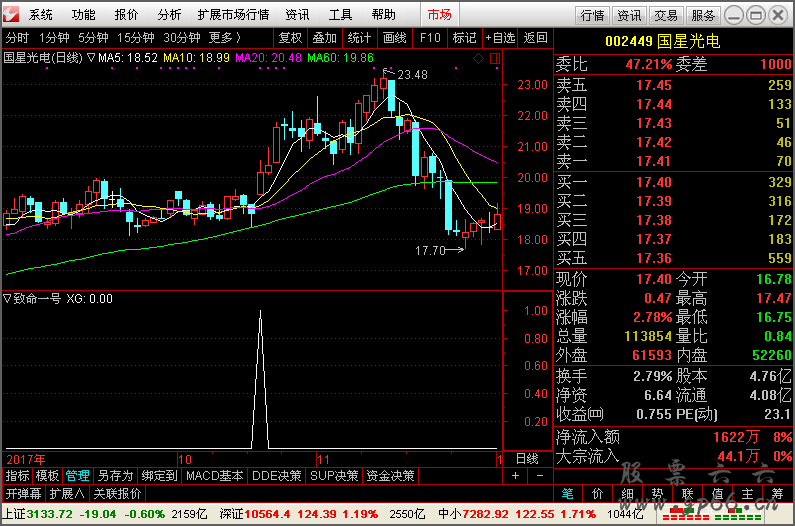Expand the 更多 timeframe dropdown
Image resolution: width=795 pixels, height=526 pixels.
[x=225, y=38]
